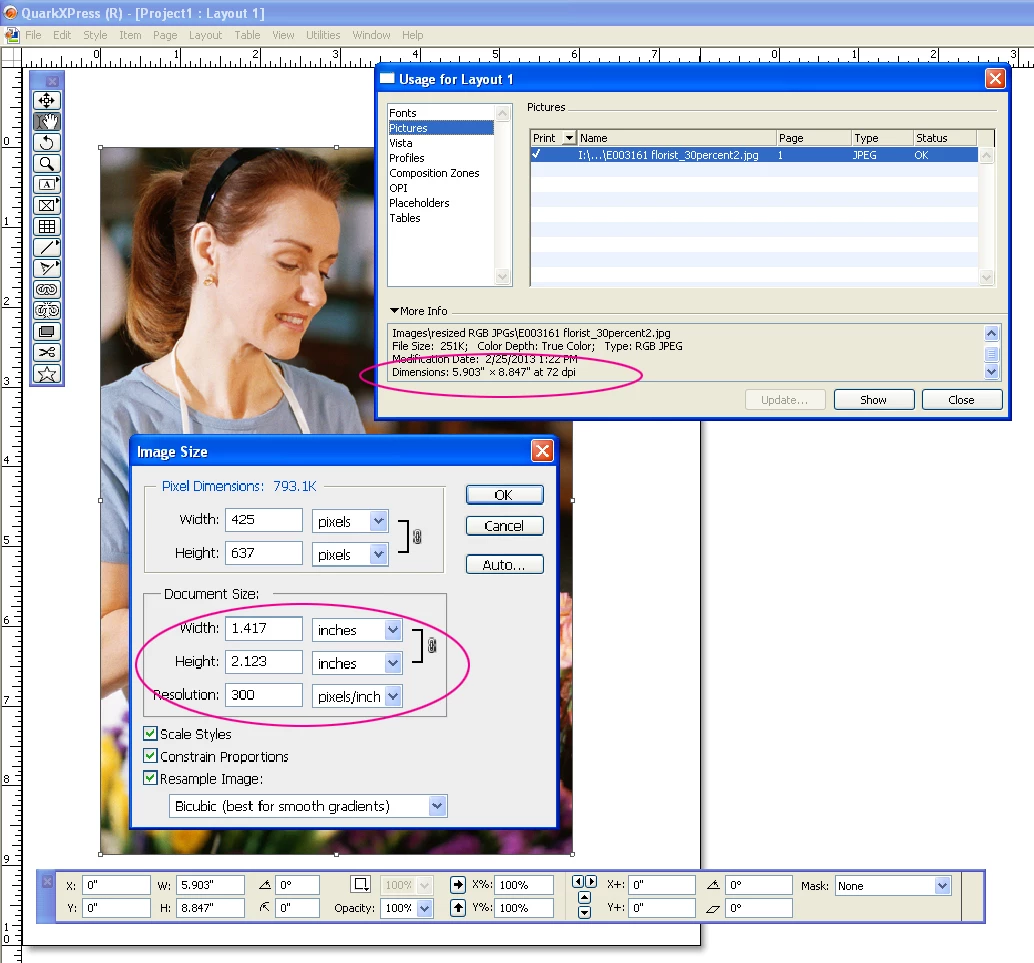Screen dimensions: 1034x963
Task: Open the Layout menu
Action: point(205,35)
